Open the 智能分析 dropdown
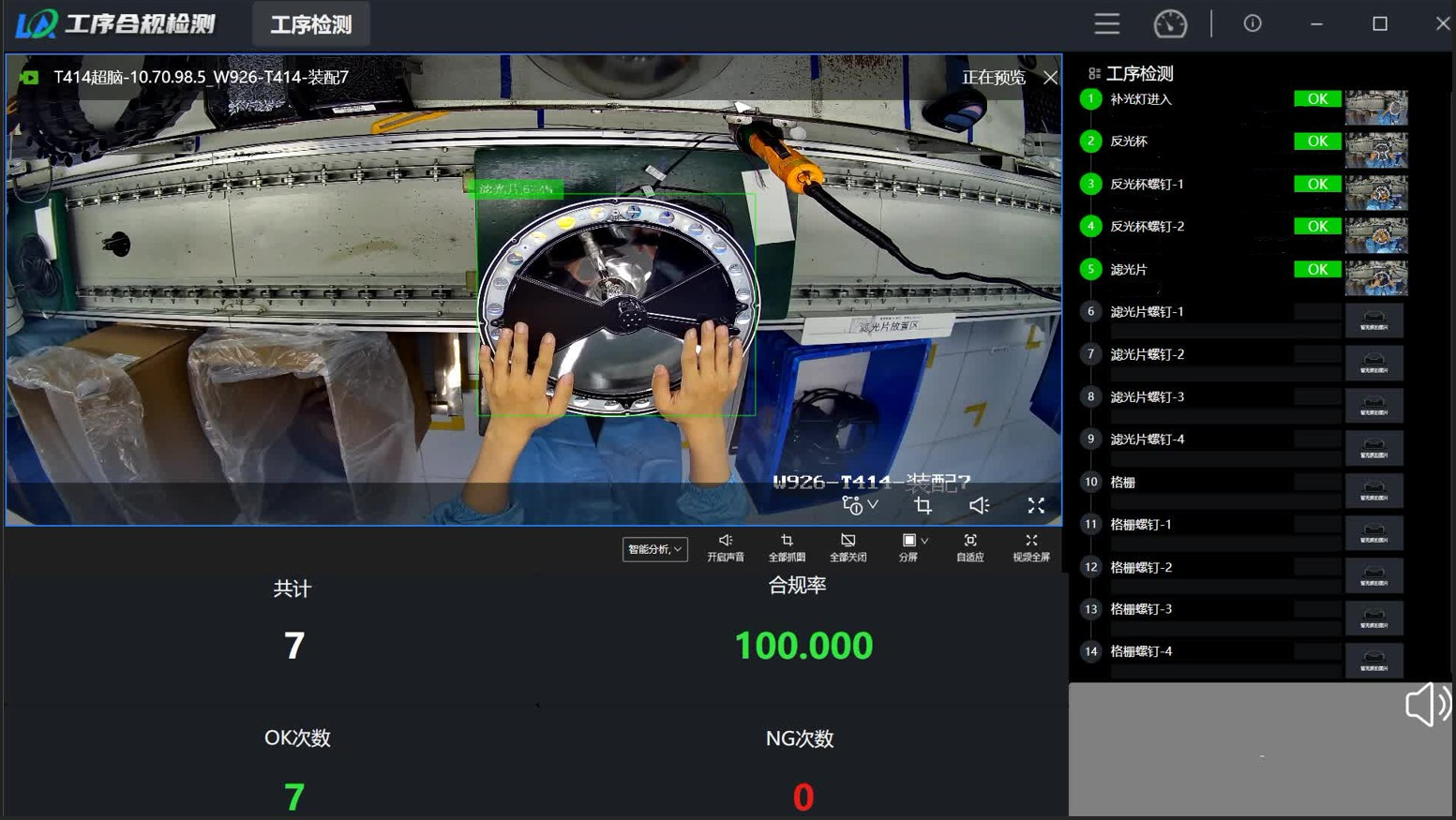The height and width of the screenshot is (820, 1456). pos(654,549)
